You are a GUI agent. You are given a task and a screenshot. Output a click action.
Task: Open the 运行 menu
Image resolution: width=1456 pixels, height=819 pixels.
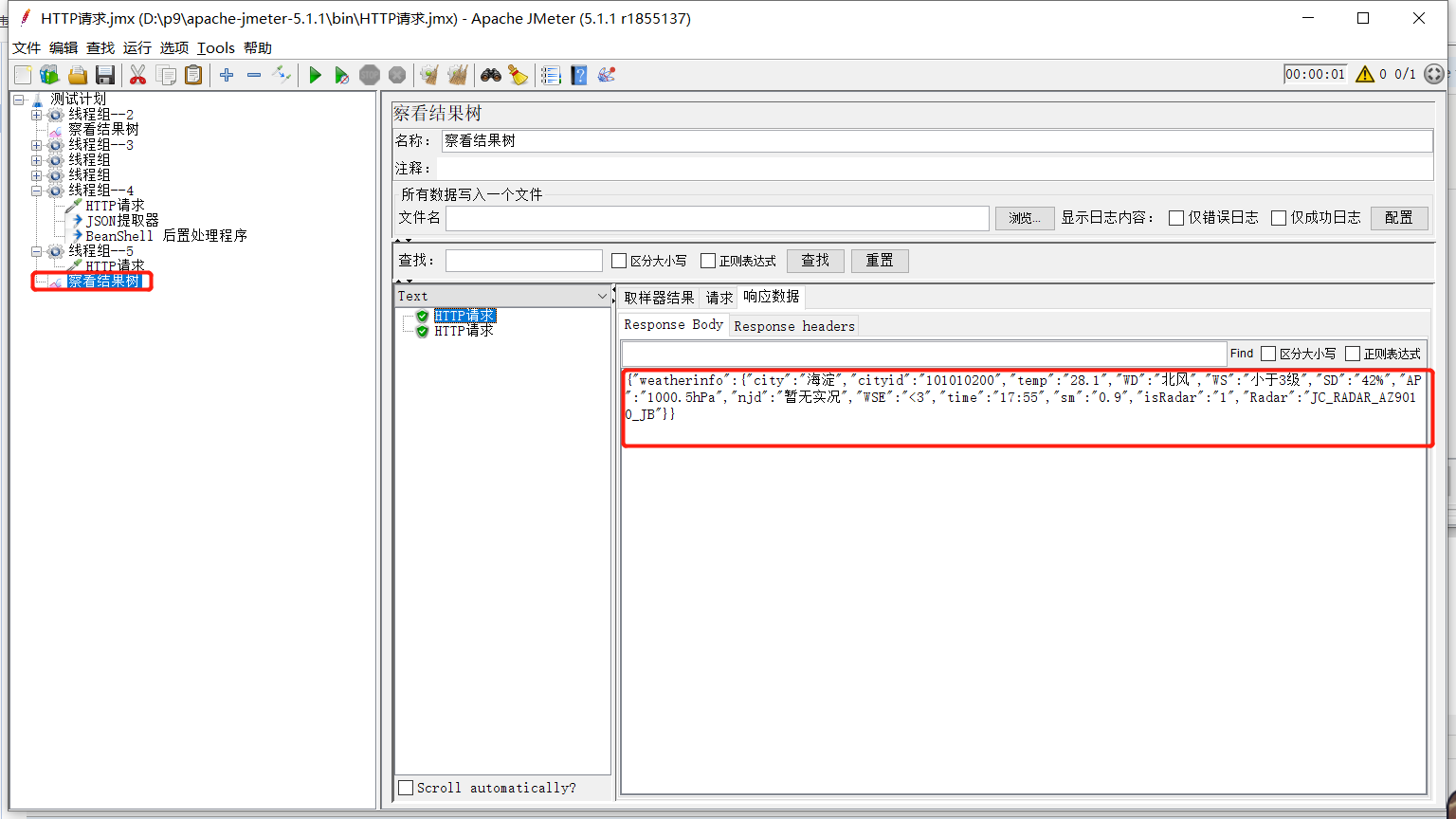(x=137, y=47)
